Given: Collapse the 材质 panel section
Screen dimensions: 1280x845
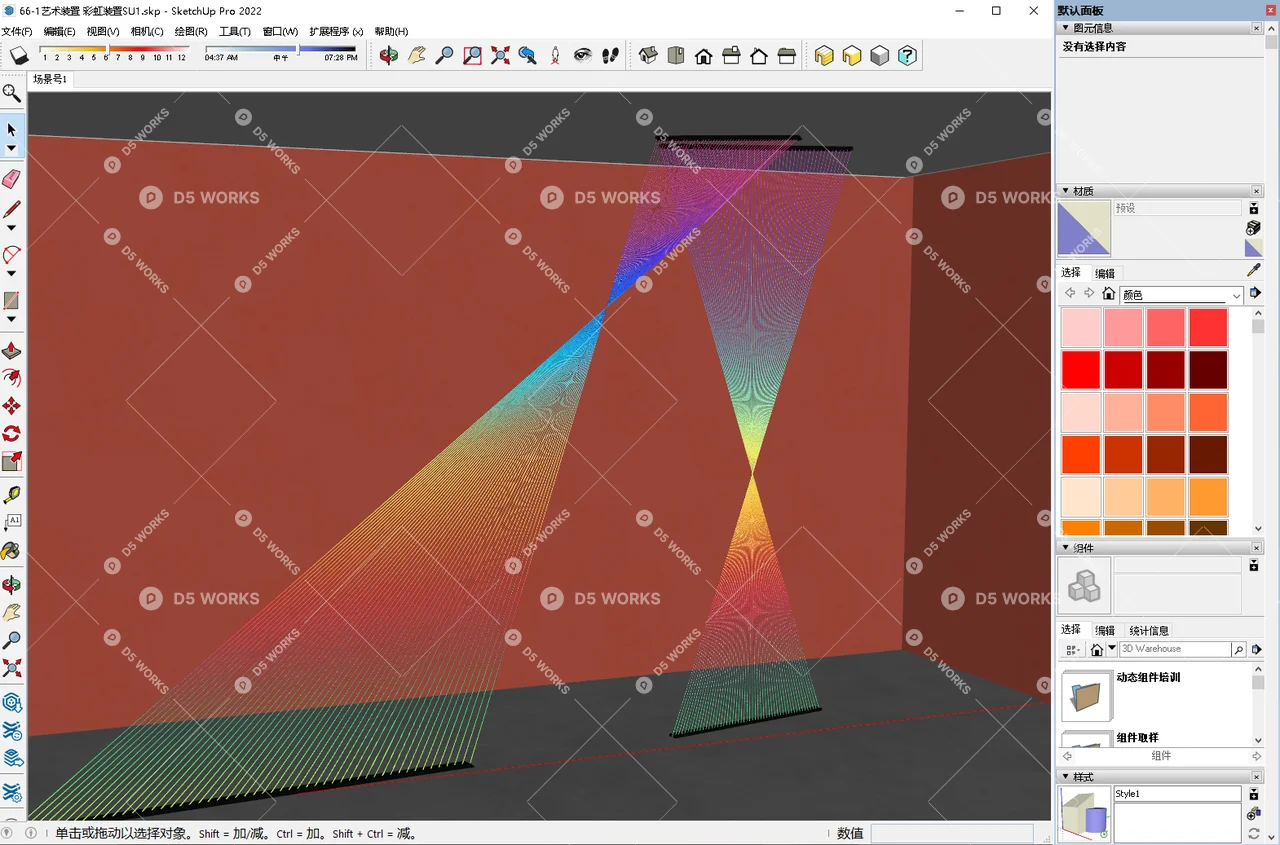Looking at the screenshot, I should (1065, 191).
